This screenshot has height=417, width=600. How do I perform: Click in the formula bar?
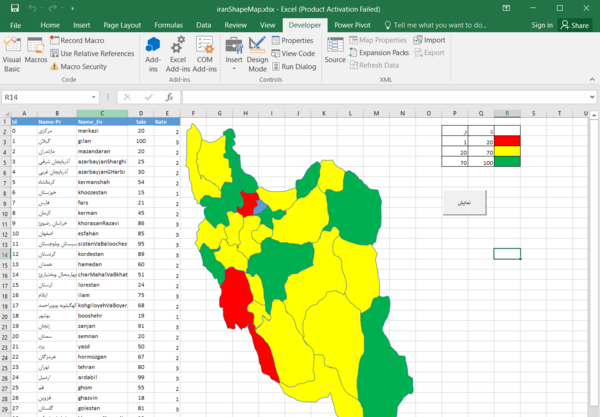(x=385, y=97)
